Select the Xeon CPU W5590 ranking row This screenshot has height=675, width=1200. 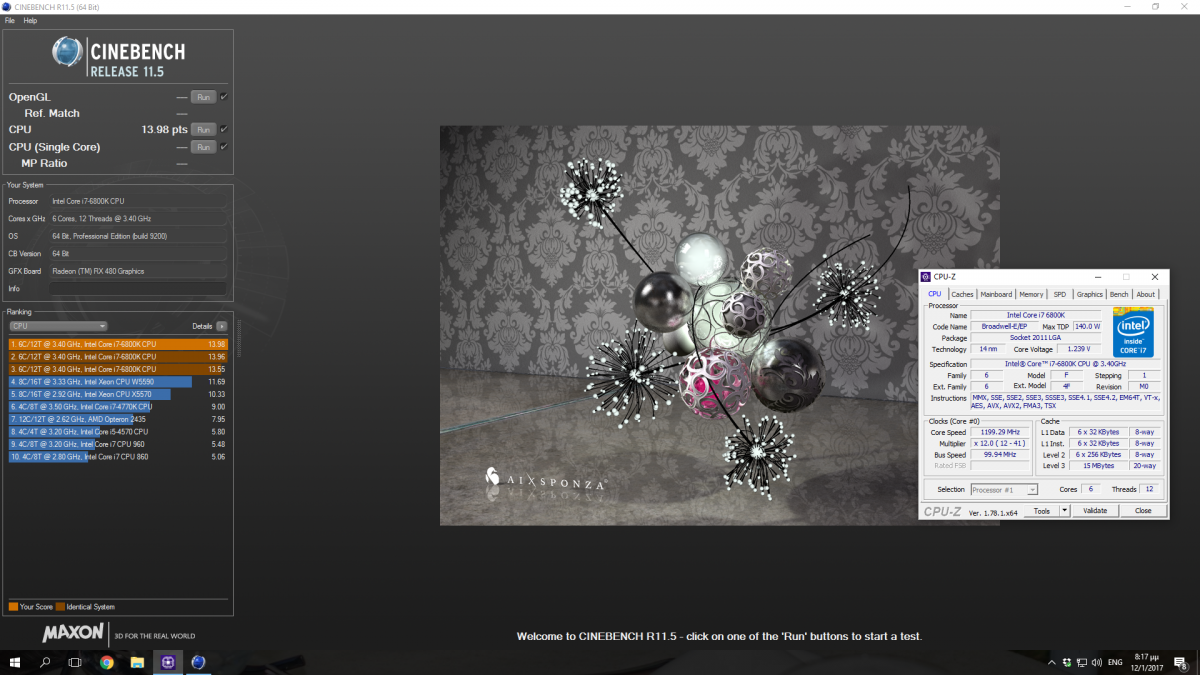118,381
